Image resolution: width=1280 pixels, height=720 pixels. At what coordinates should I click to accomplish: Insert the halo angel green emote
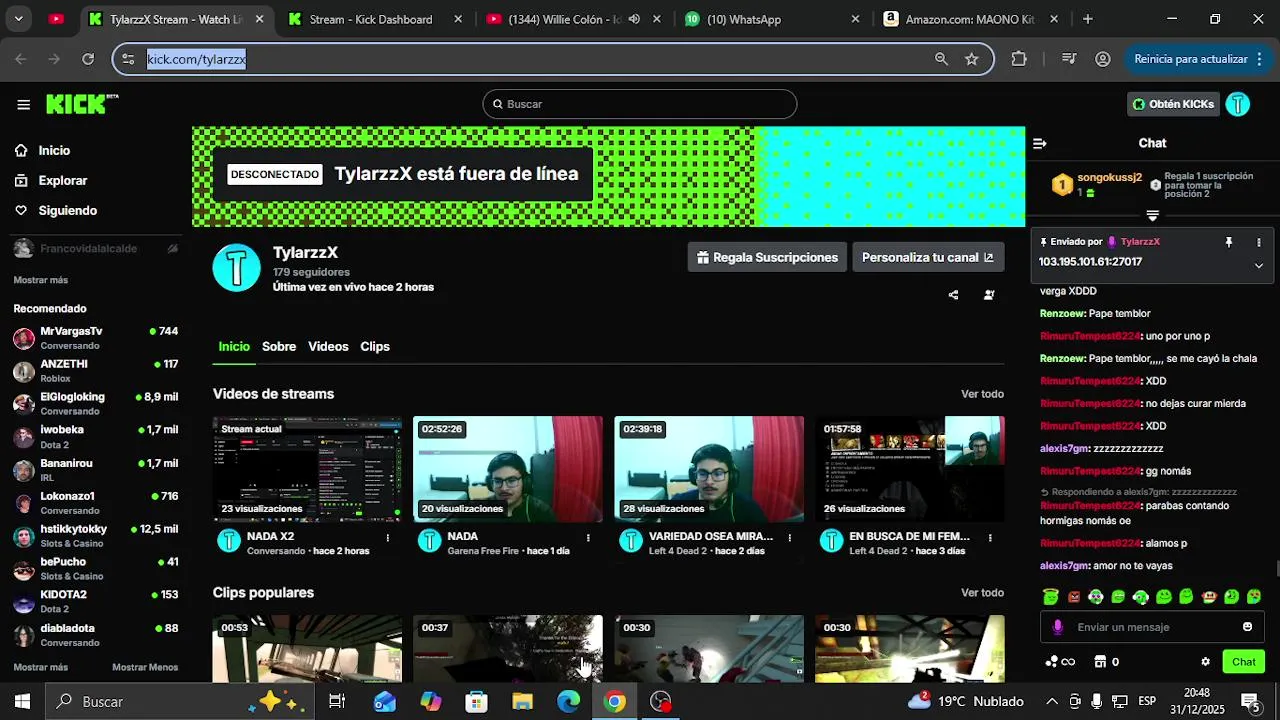(x=1050, y=597)
